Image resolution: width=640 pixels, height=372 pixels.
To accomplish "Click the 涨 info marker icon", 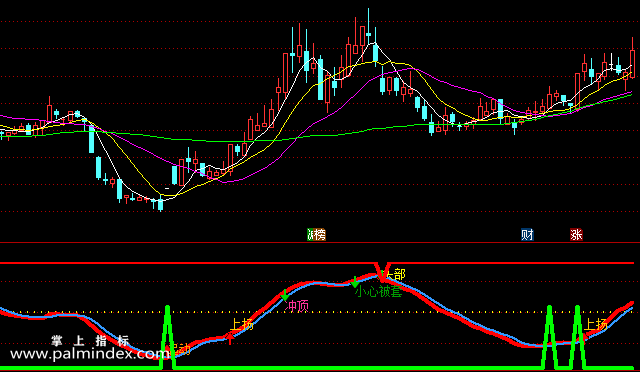I will tap(576, 235).
